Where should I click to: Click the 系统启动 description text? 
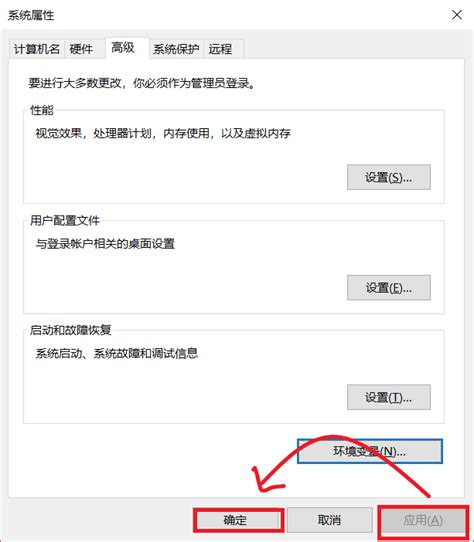click(x=117, y=353)
